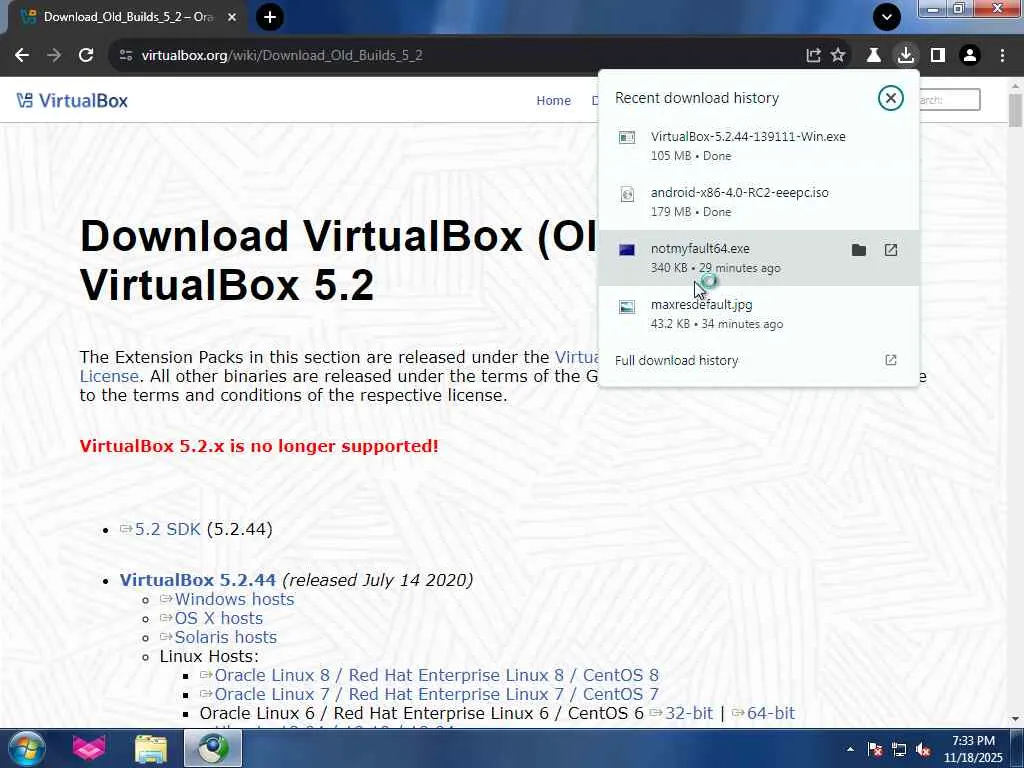Open Chrome three-dot menu
The width and height of the screenshot is (1024, 768).
tap(1002, 56)
